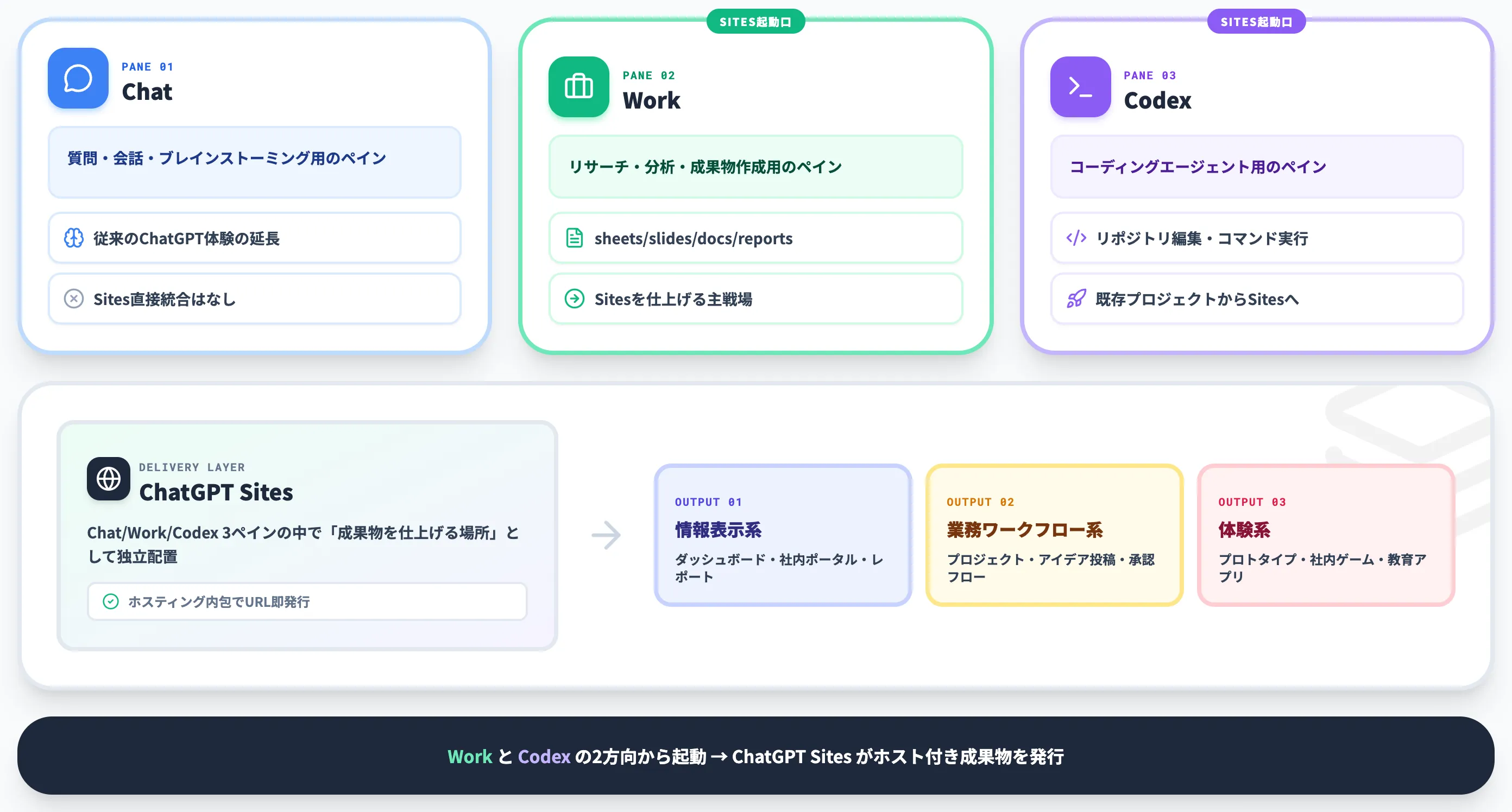Click the Sites直接統合はなし row
The width and height of the screenshot is (1512, 812).
255,299
